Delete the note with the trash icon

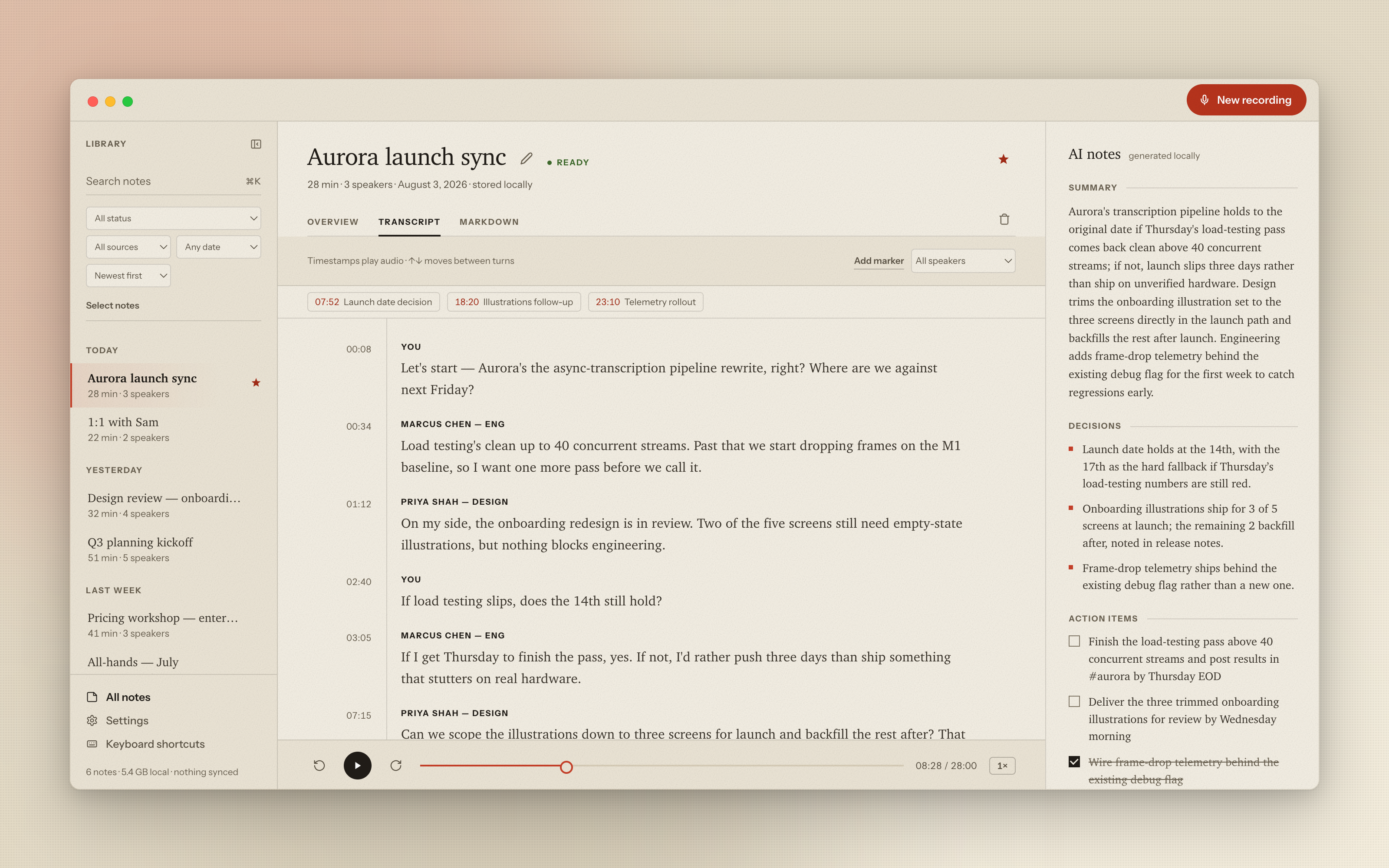pyautogui.click(x=1004, y=219)
